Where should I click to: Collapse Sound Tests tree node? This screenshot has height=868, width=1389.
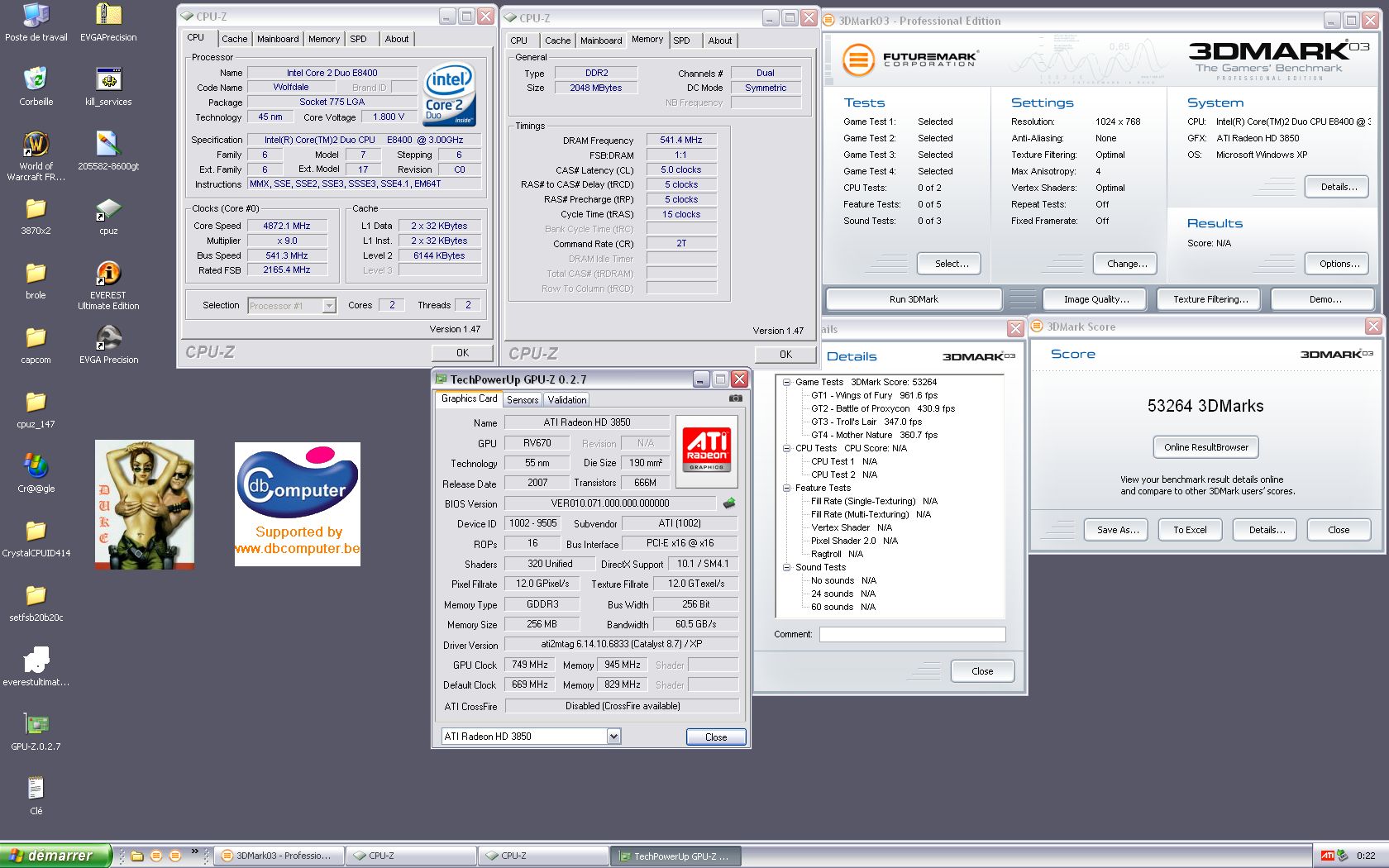tap(786, 567)
